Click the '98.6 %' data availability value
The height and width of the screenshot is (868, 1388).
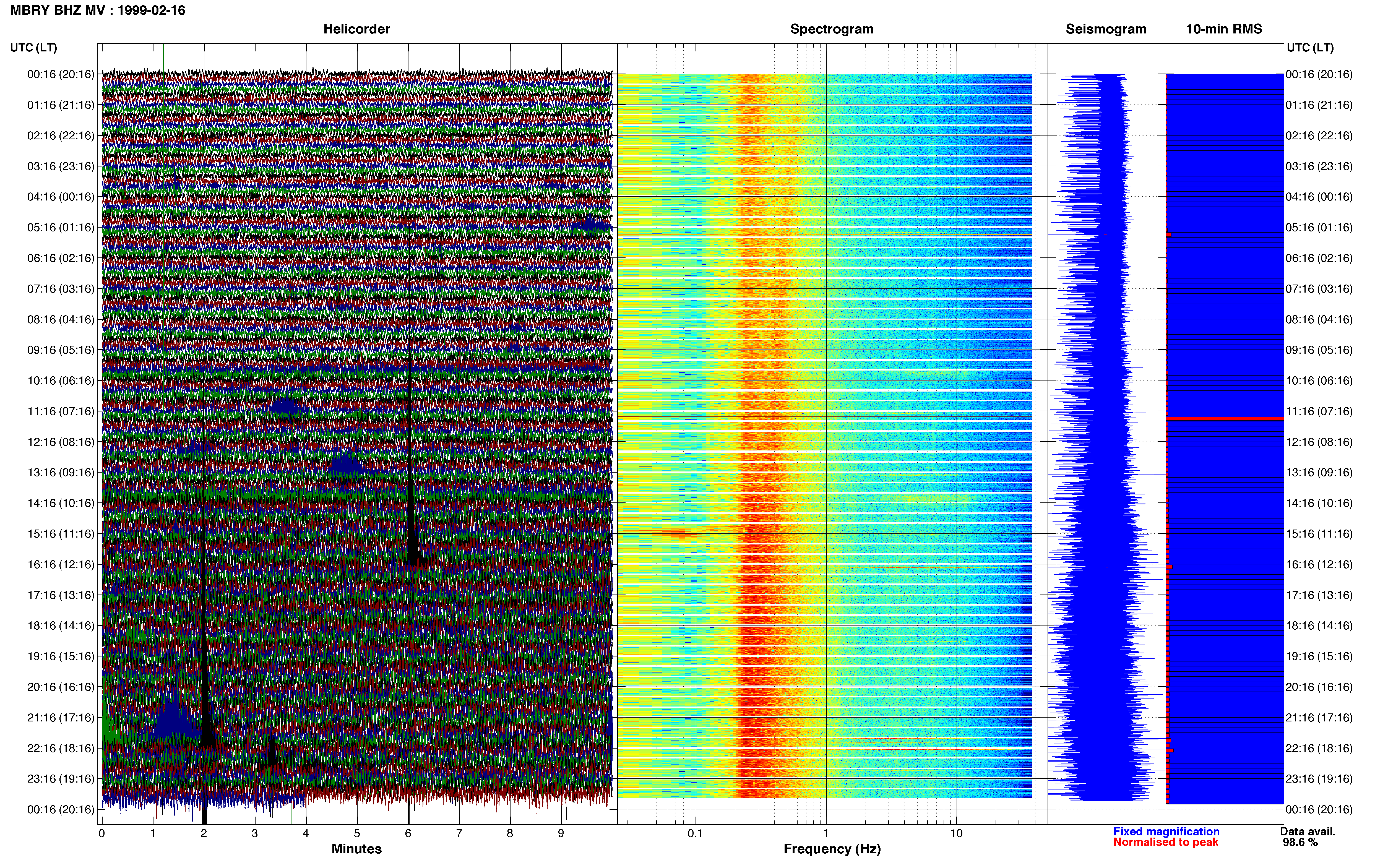(1300, 842)
